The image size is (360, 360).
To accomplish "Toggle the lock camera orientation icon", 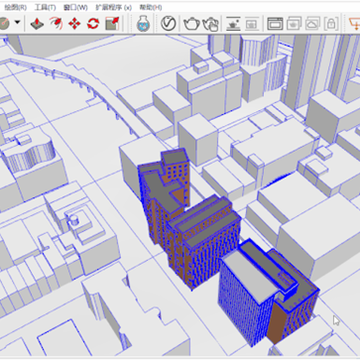I will (x=331, y=24).
